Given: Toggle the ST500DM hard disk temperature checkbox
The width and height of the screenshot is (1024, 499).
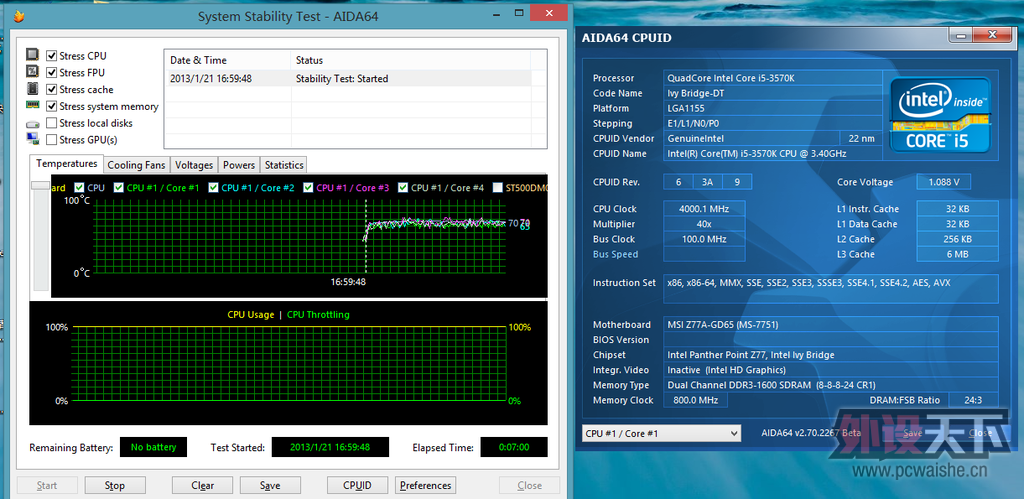Looking at the screenshot, I should click(x=498, y=187).
